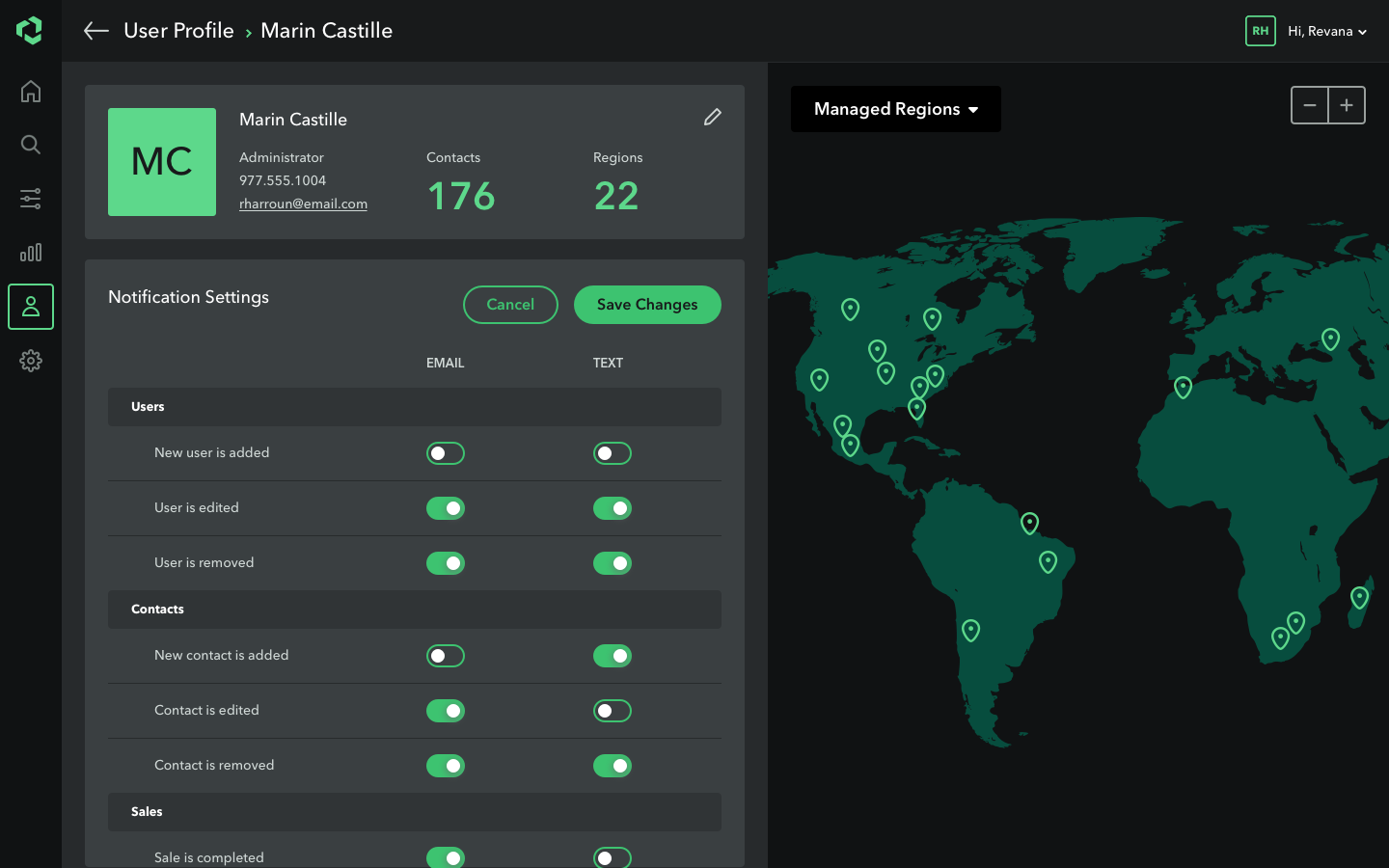The image size is (1389, 868).
Task: Select the user profile sidebar item
Action: coord(31,307)
